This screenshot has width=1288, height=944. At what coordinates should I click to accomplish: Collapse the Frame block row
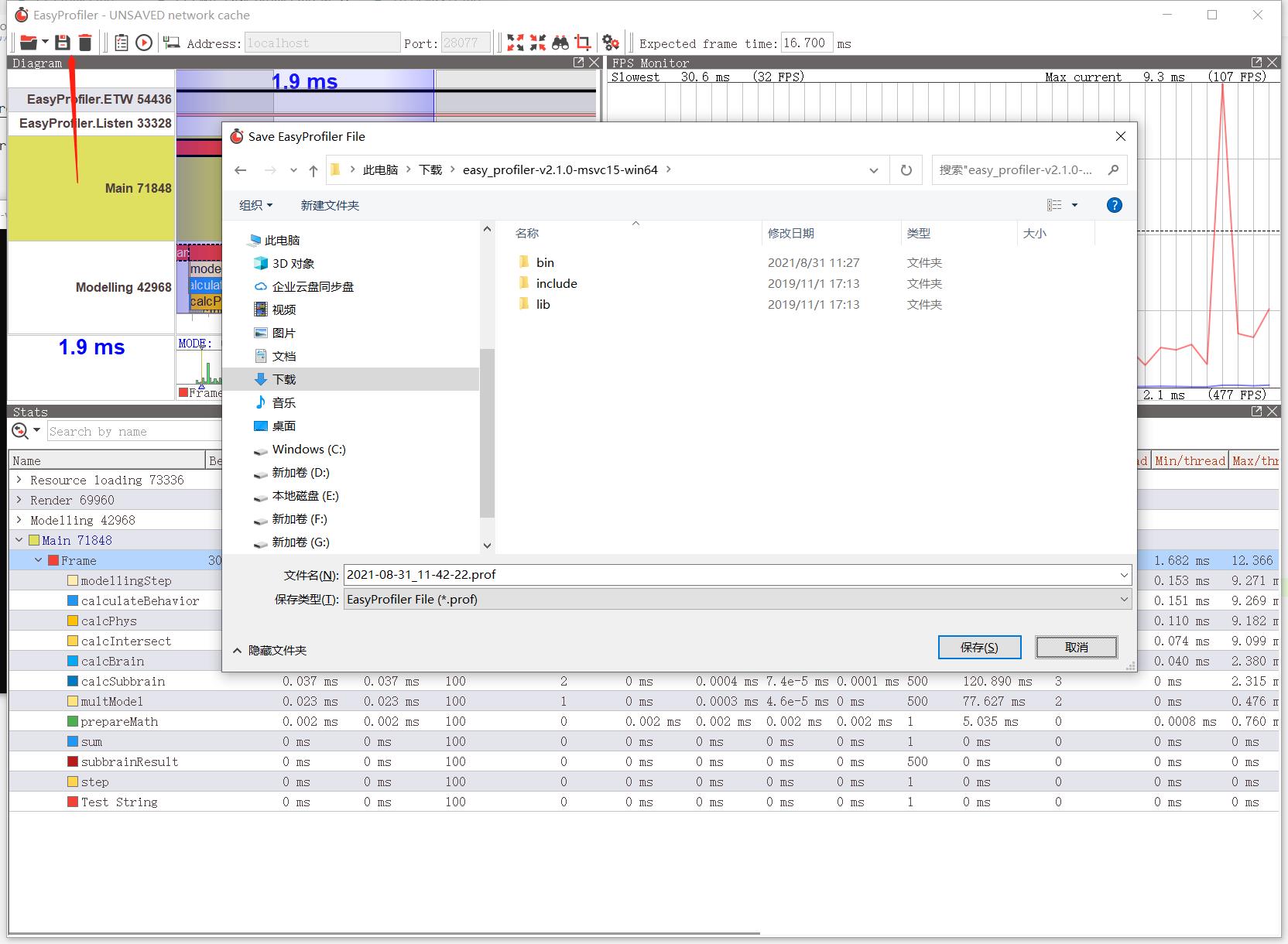(39, 560)
